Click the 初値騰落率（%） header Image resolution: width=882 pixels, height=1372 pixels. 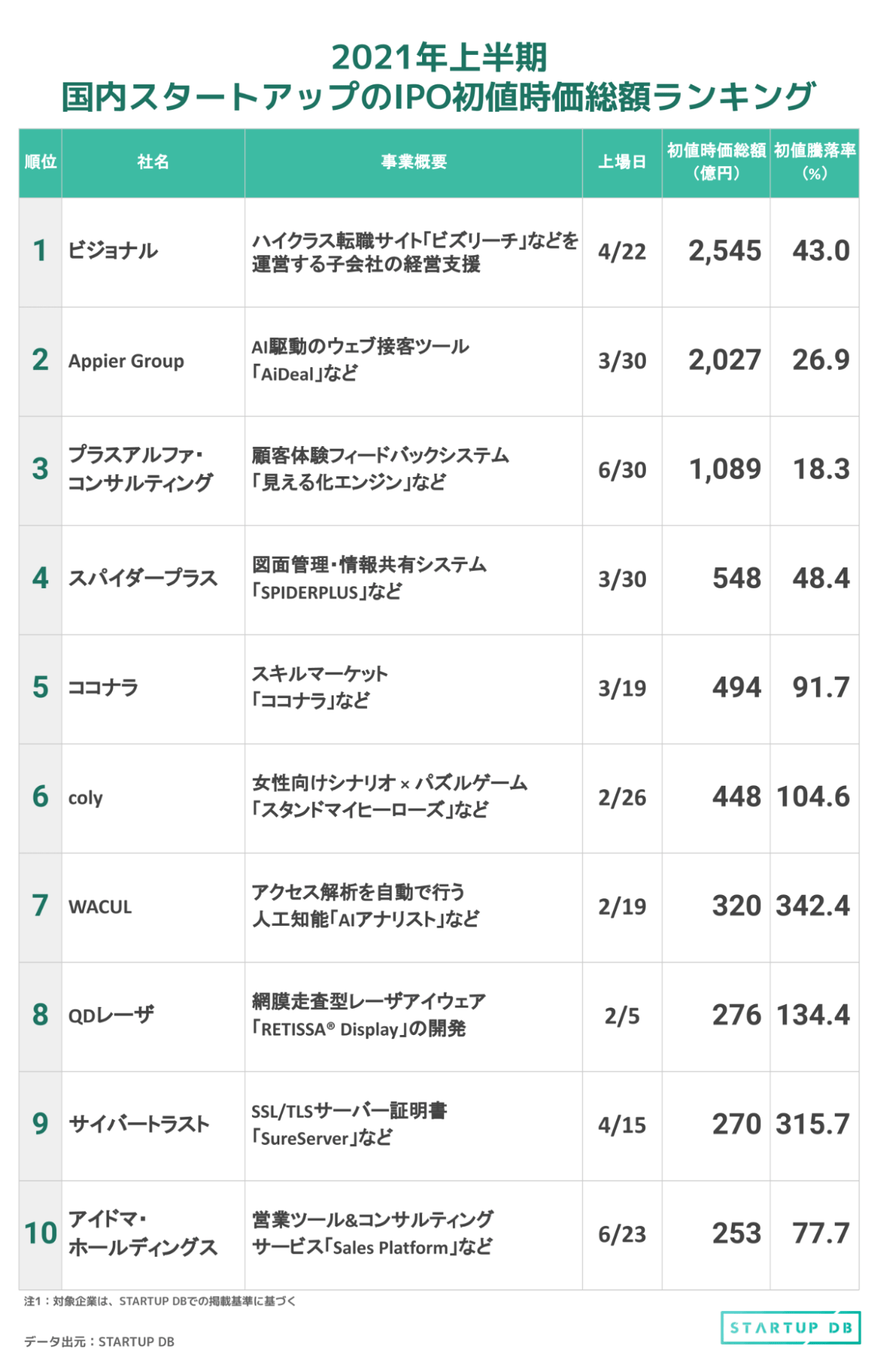click(815, 162)
